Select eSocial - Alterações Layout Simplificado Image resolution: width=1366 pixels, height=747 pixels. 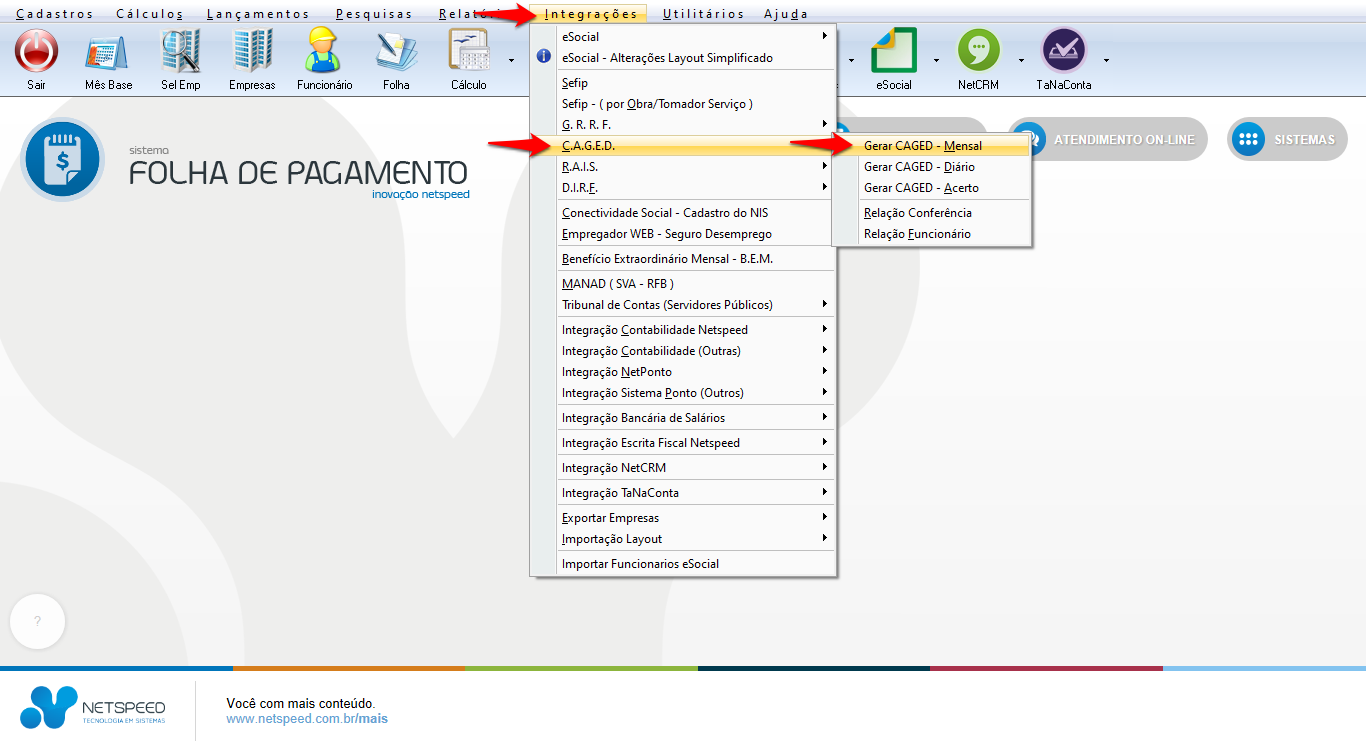pyautogui.click(x=683, y=58)
